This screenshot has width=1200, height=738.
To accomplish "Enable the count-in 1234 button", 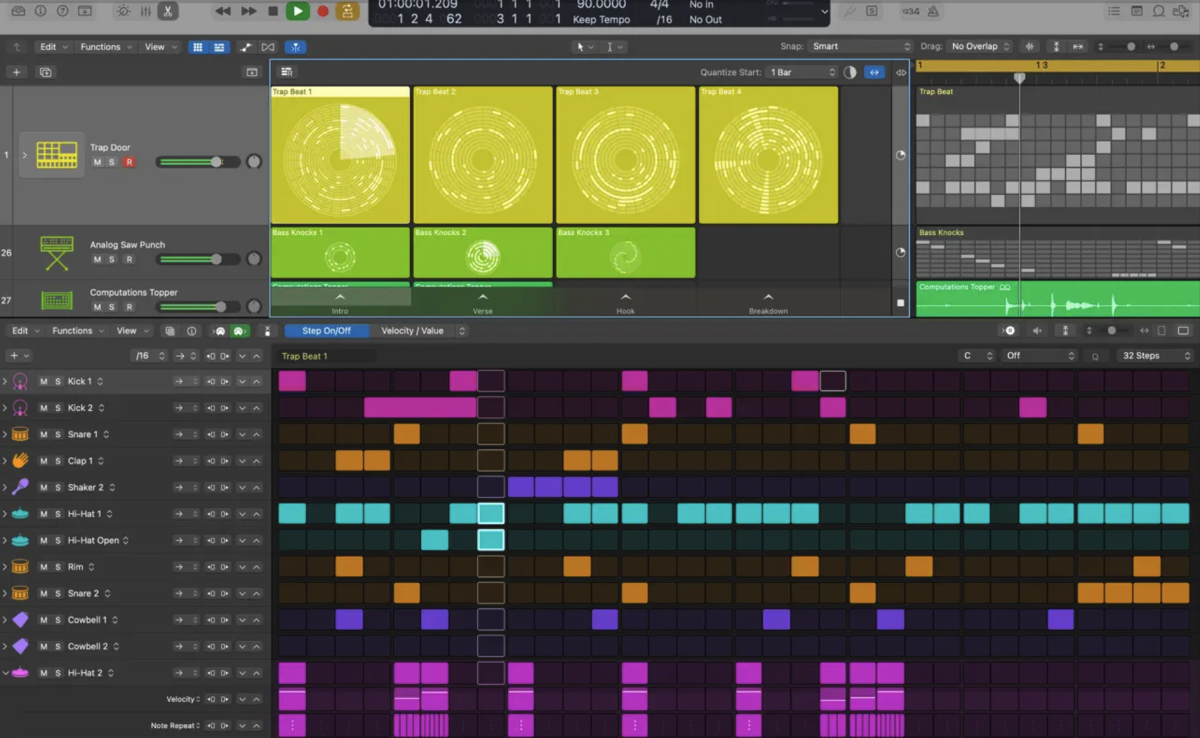I will (x=910, y=11).
